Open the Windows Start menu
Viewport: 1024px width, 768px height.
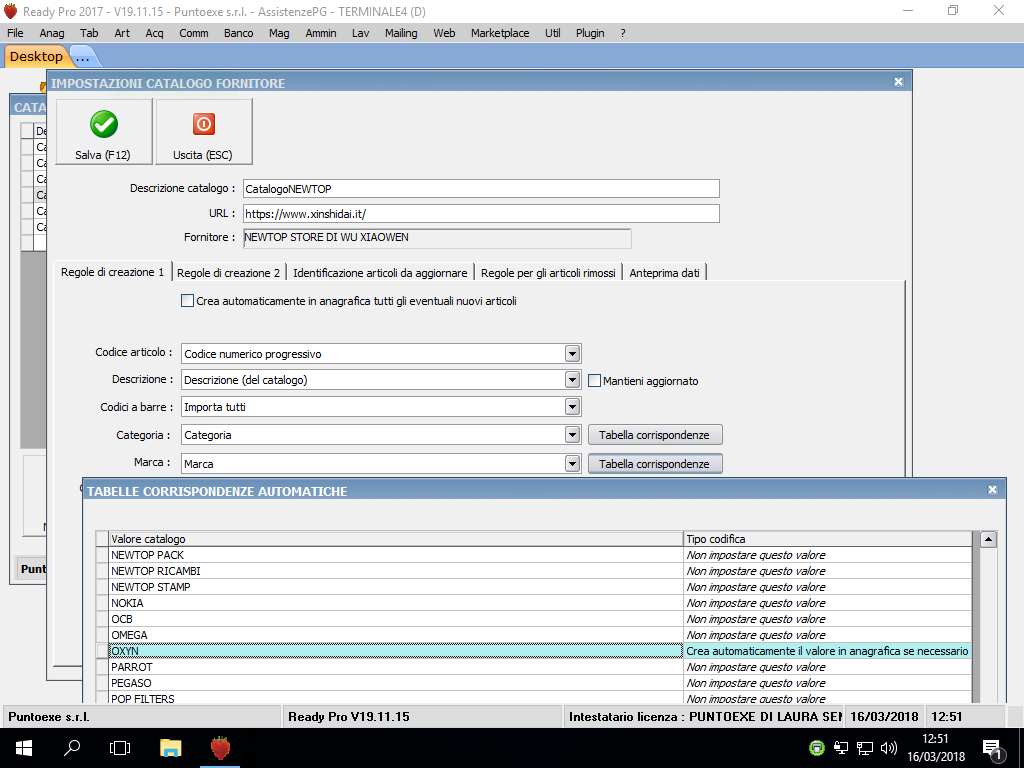24,748
